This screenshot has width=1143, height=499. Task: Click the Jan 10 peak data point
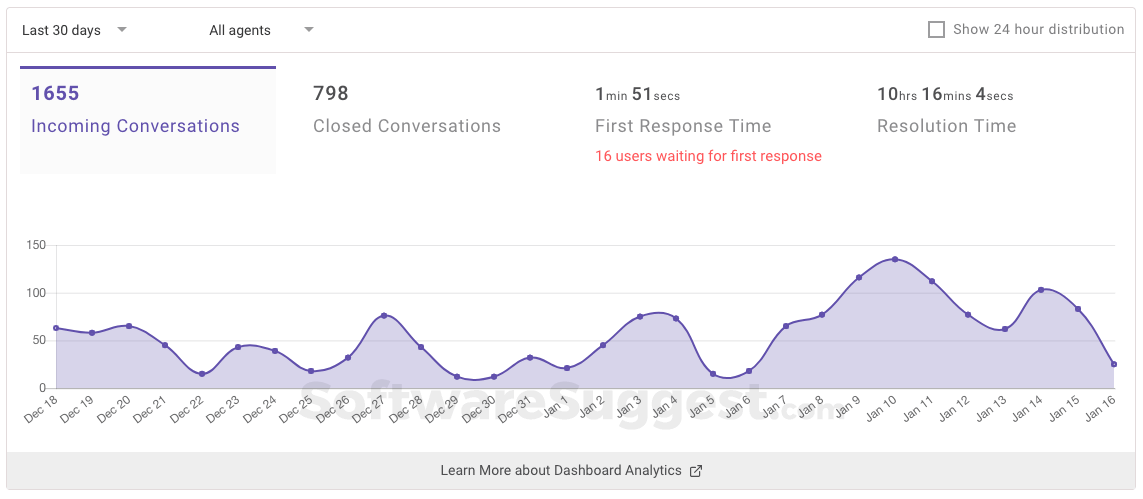click(x=895, y=259)
